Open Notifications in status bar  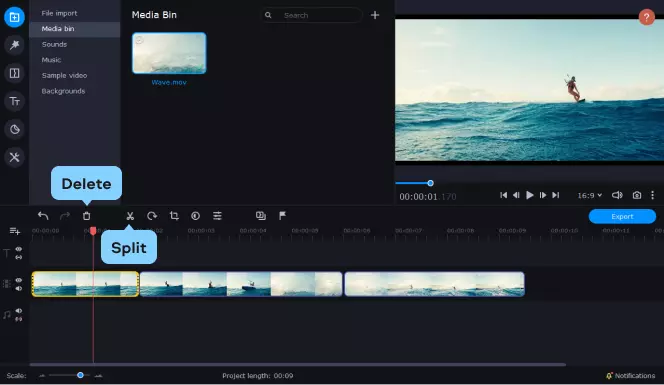pos(631,376)
